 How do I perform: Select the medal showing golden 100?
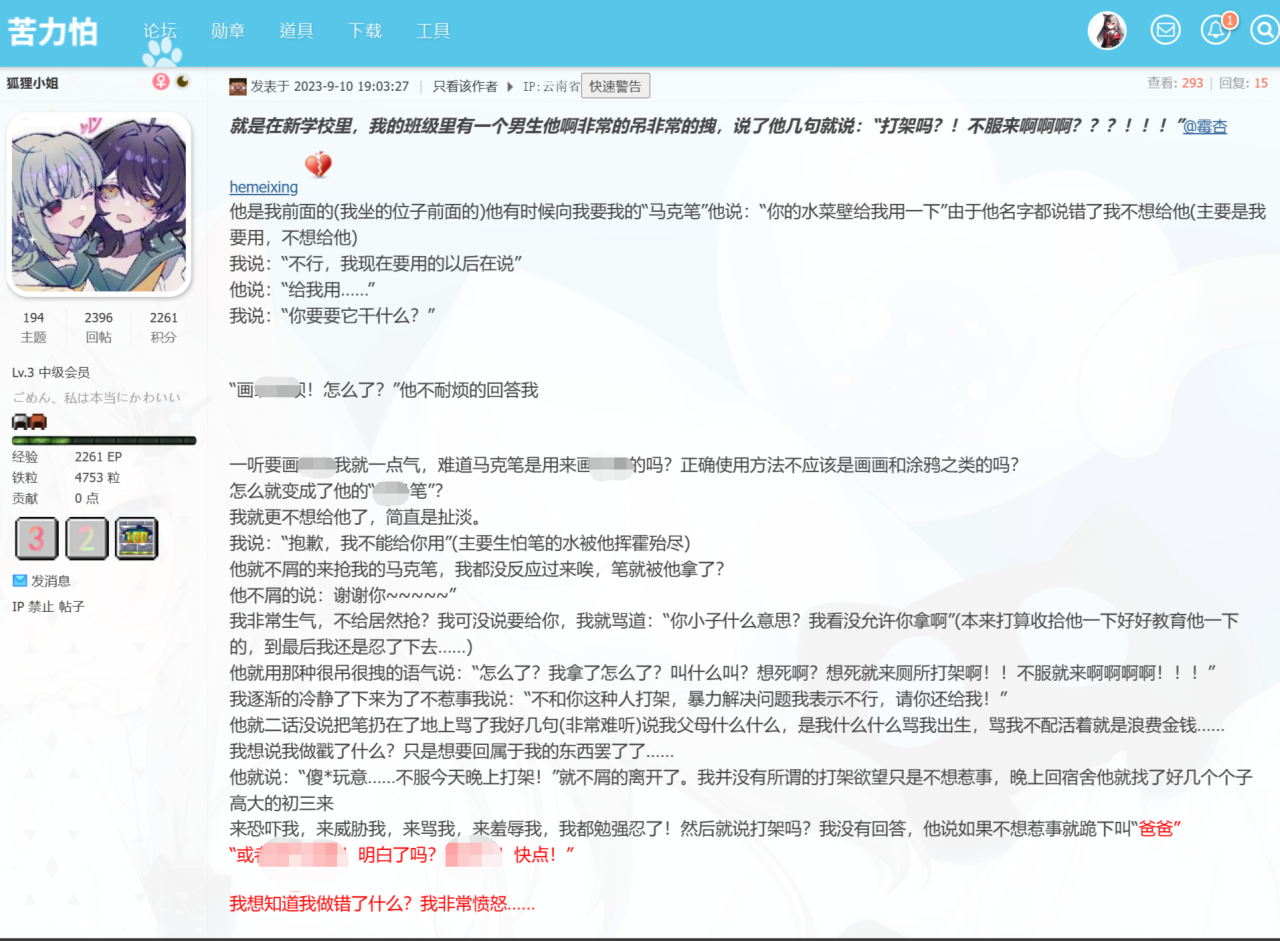tap(136, 538)
